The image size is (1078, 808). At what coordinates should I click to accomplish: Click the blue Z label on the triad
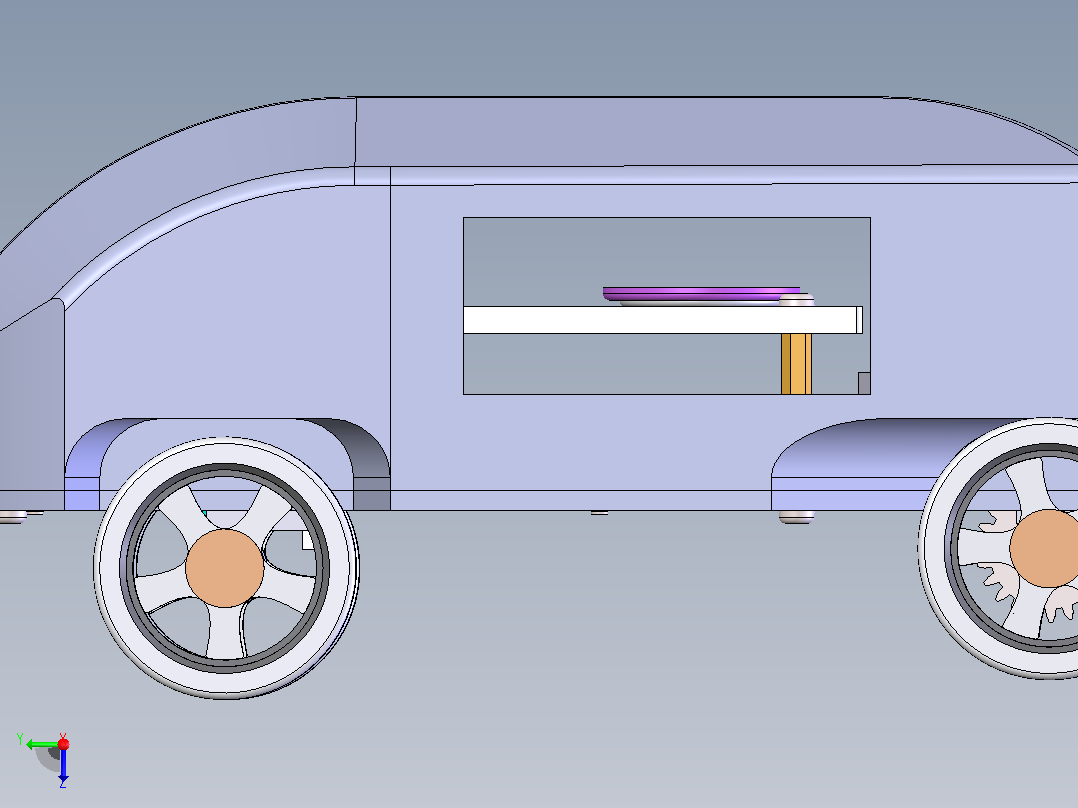coord(63,783)
